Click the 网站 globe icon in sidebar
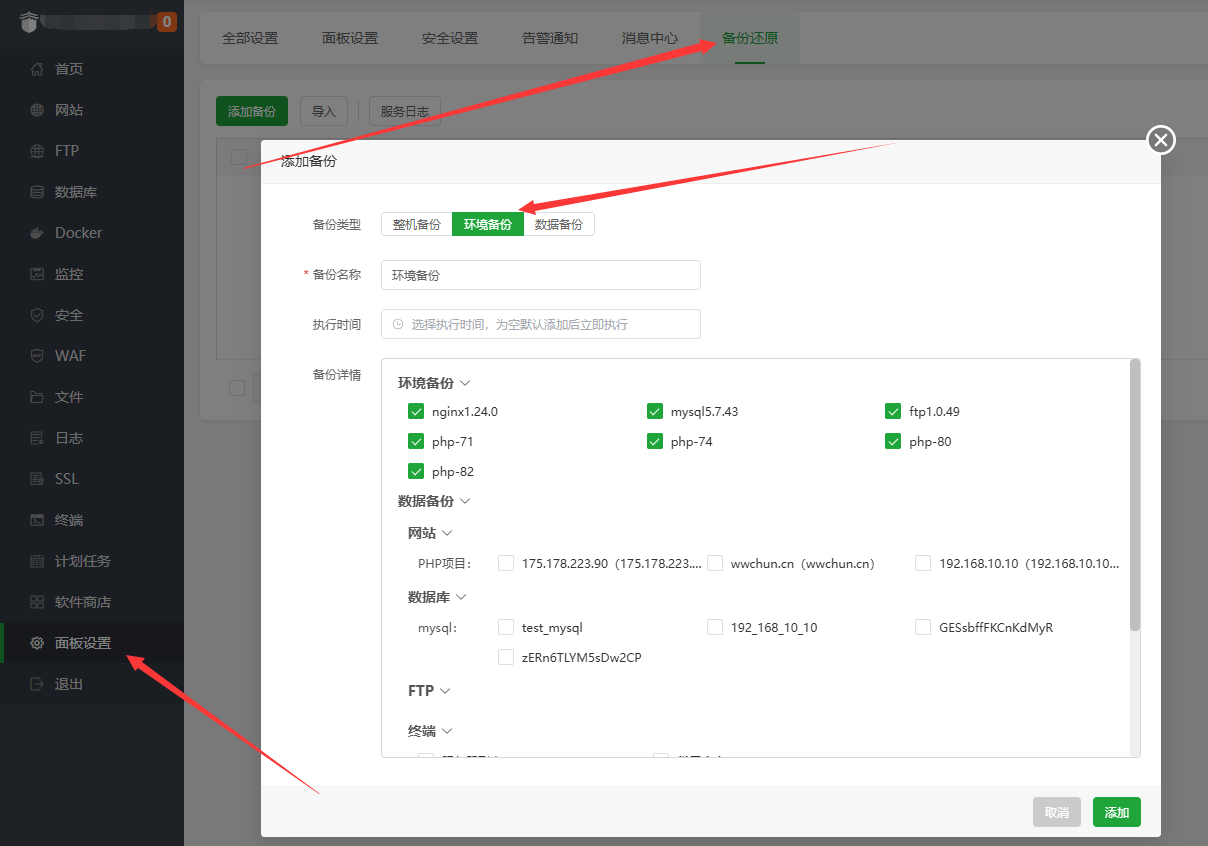This screenshot has height=846, width=1208. coord(37,110)
